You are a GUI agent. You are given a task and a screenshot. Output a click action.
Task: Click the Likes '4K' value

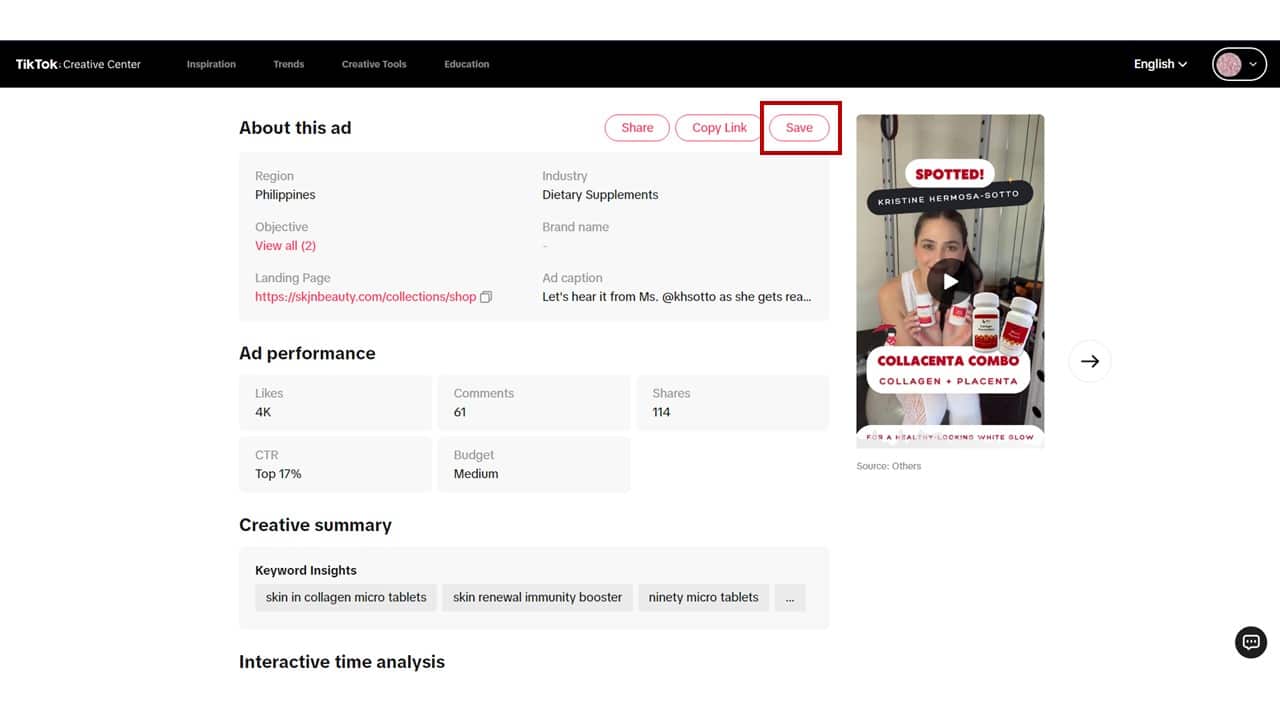(x=263, y=412)
